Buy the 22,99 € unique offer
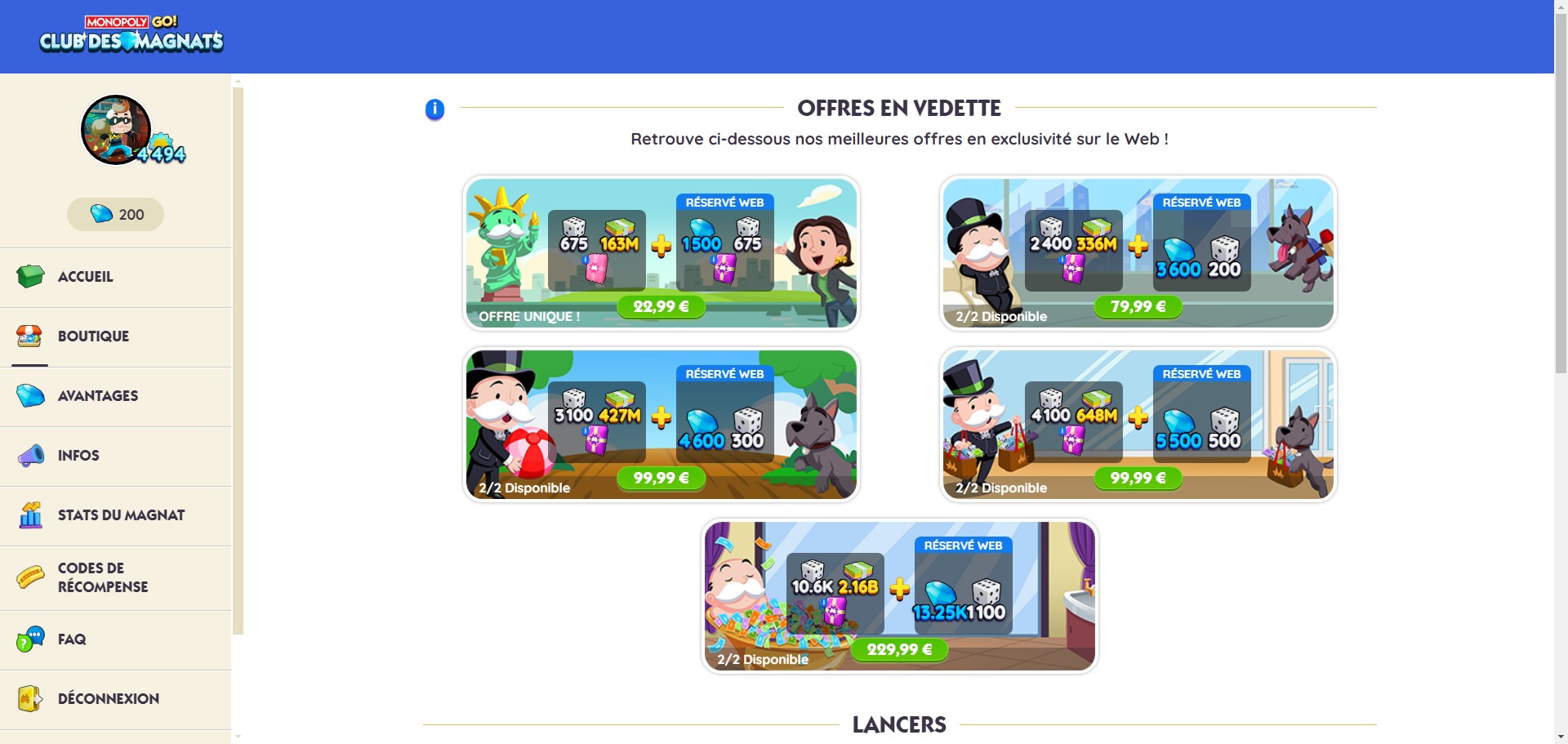 [661, 307]
